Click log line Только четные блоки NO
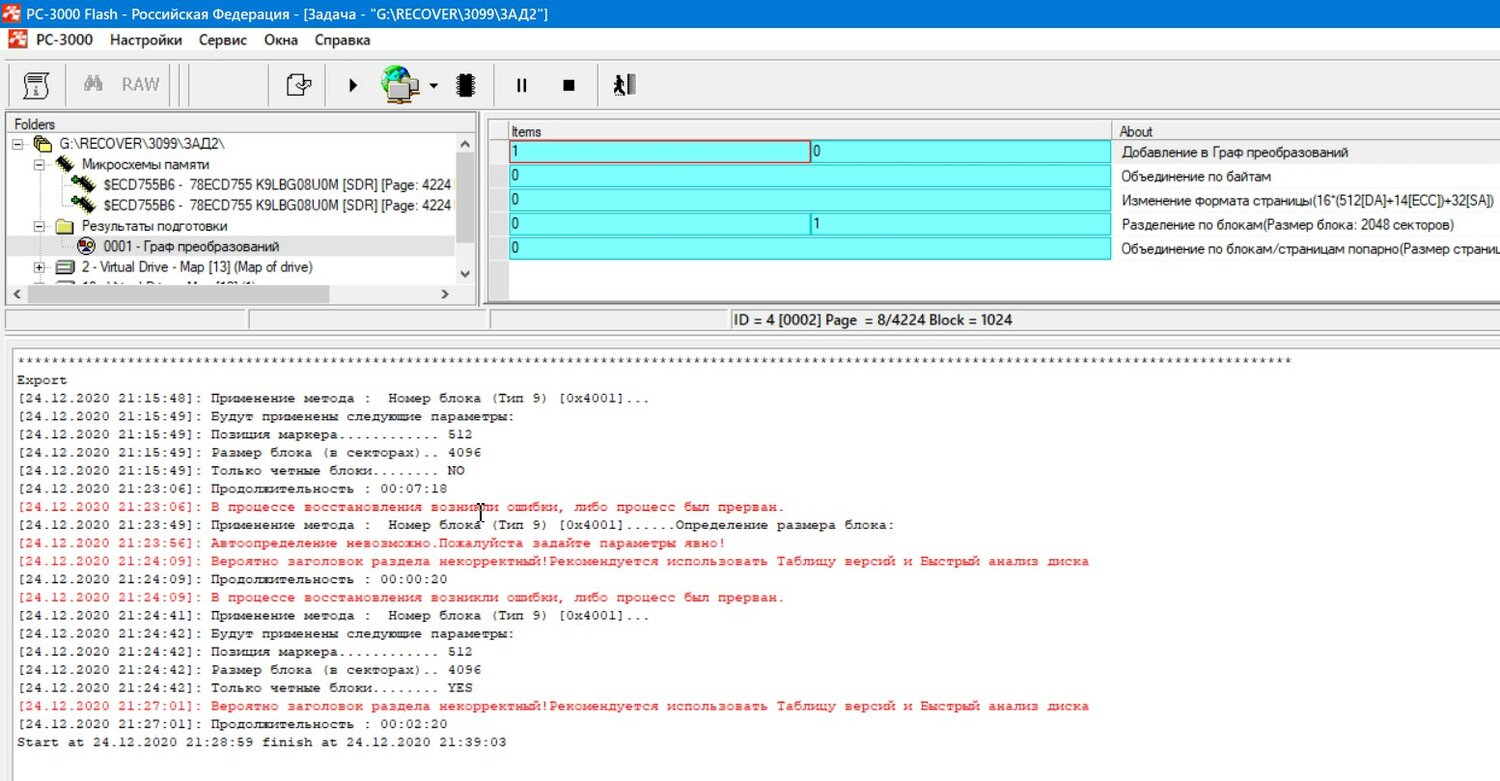Viewport: 1500px width, 781px height. (241, 470)
